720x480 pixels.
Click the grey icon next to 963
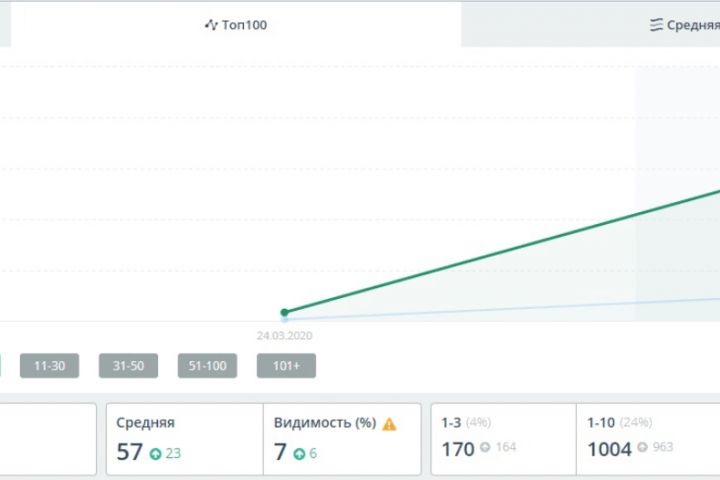(x=645, y=448)
